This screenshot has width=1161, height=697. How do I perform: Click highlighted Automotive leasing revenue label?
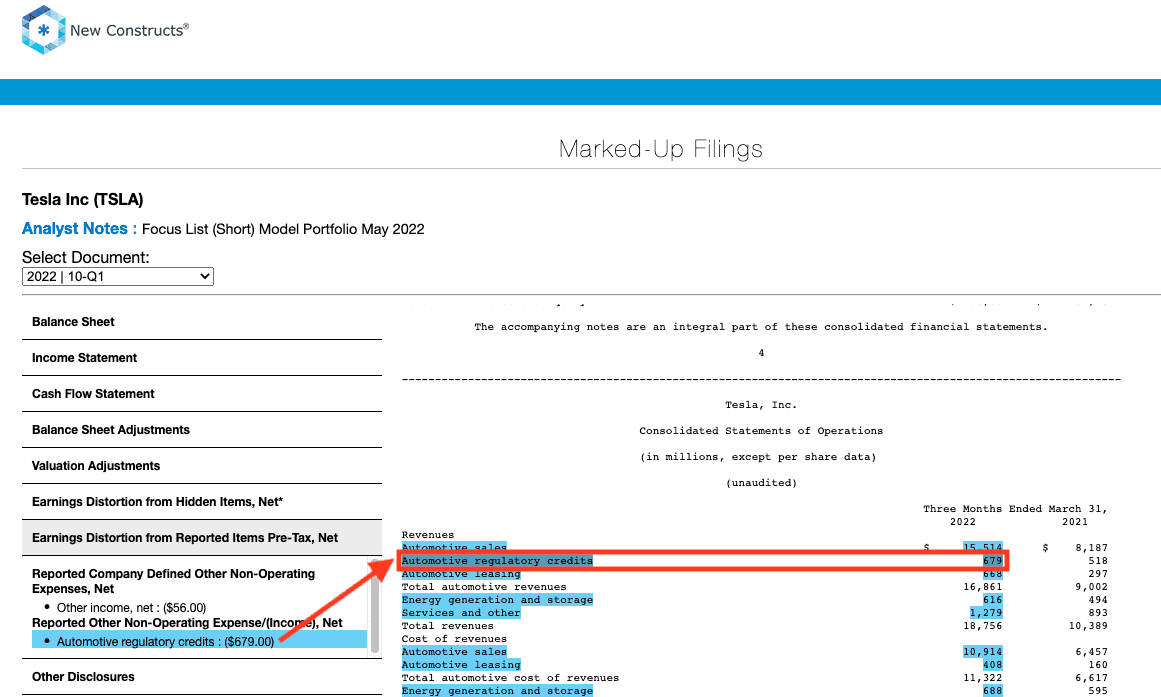pyautogui.click(x=461, y=574)
